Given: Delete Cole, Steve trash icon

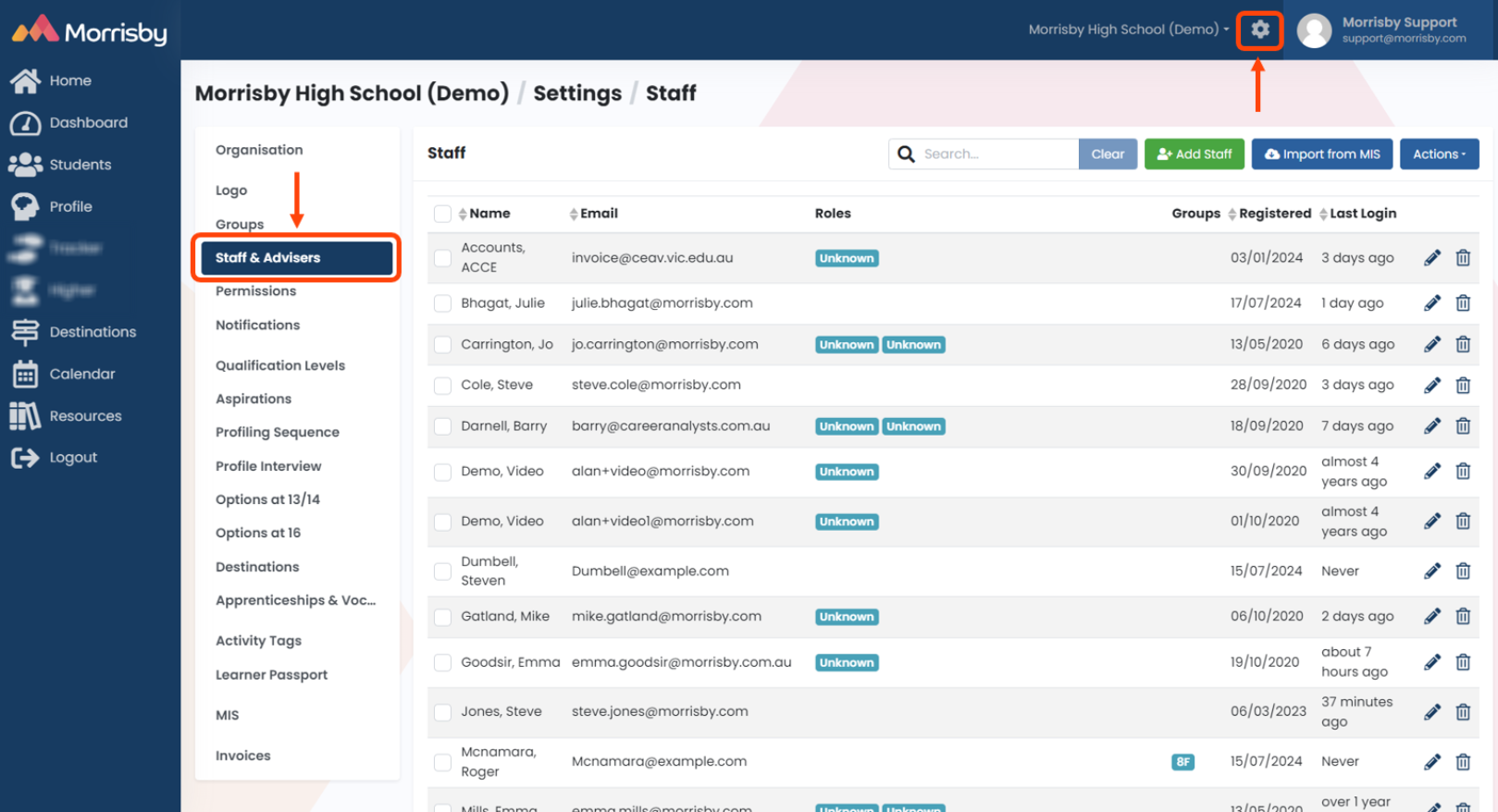Looking at the screenshot, I should [1463, 385].
